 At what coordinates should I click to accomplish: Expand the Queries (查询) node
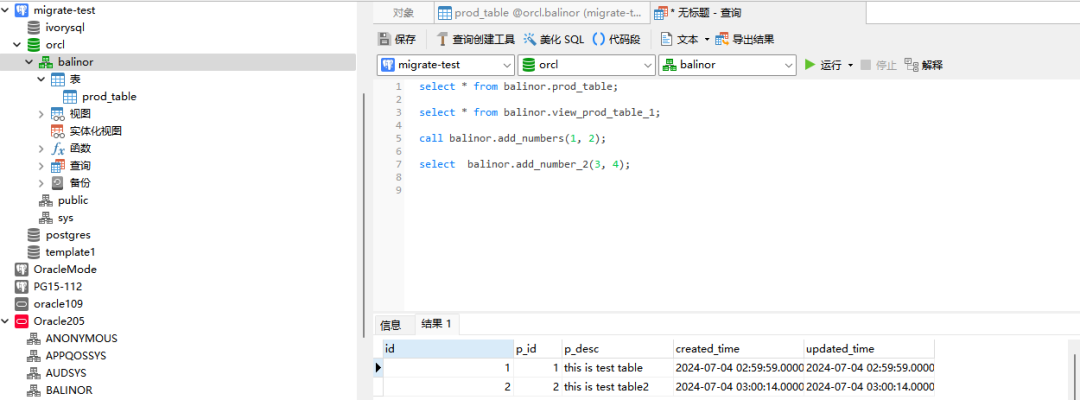pos(41,165)
